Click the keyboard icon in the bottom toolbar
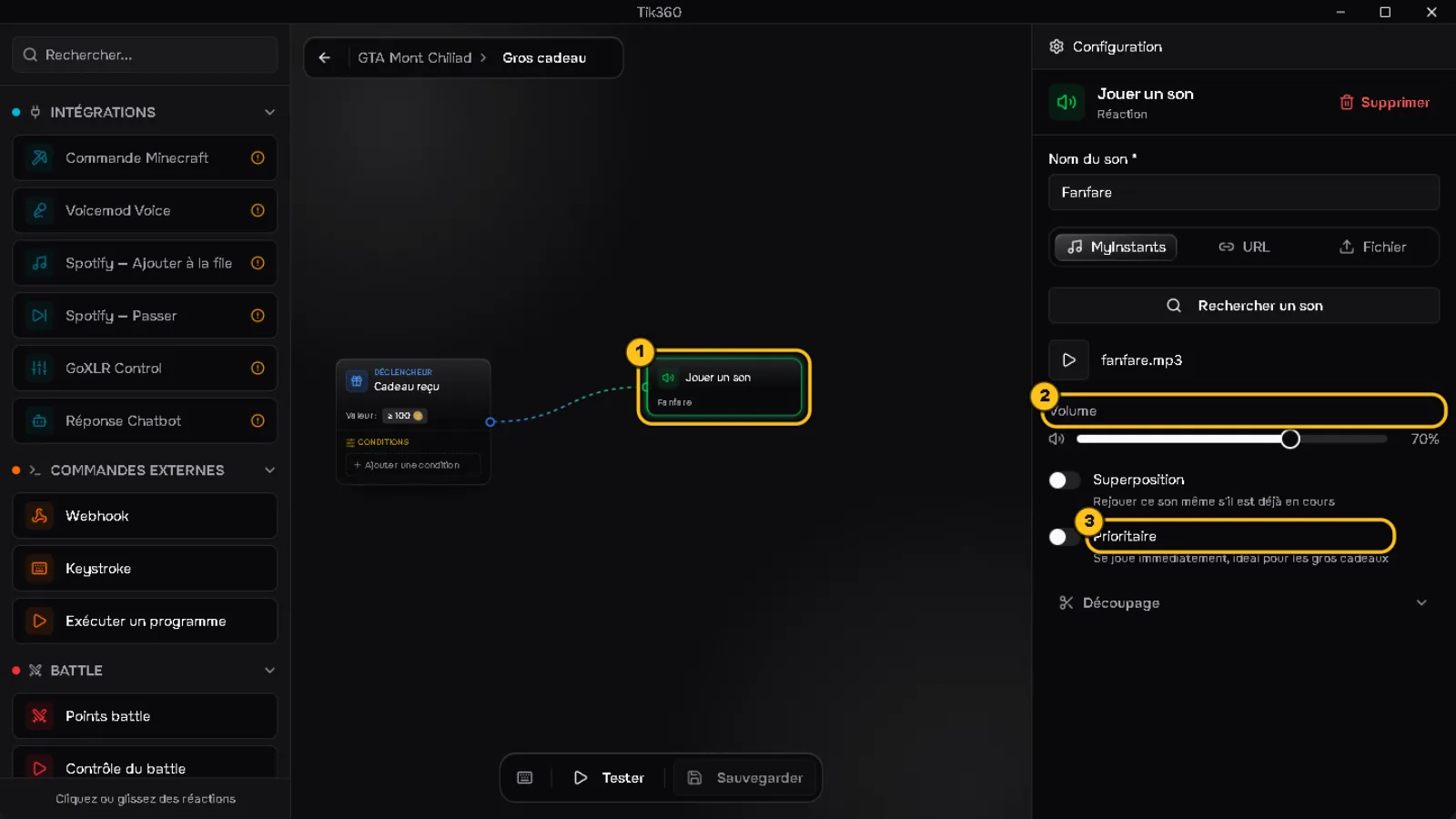1456x819 pixels. click(525, 778)
